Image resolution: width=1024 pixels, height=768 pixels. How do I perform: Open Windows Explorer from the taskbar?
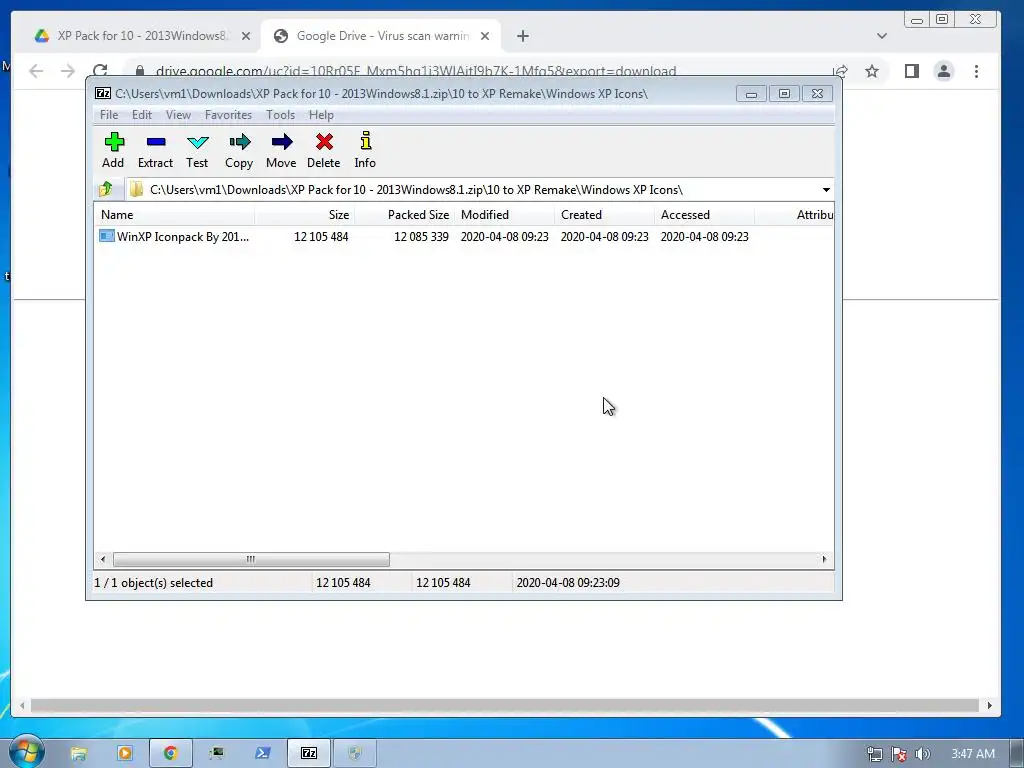(x=79, y=754)
